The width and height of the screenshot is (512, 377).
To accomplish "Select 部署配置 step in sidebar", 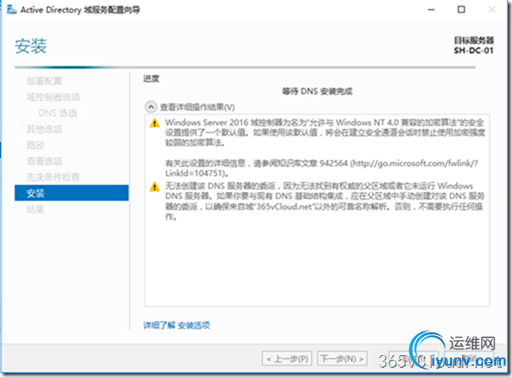I will [x=44, y=81].
